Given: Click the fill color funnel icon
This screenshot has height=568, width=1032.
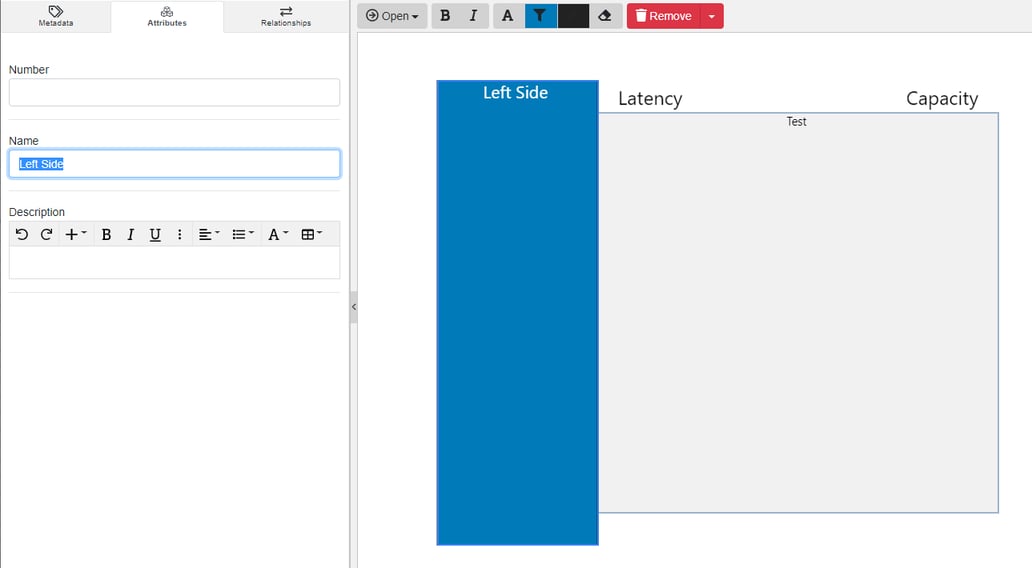Looking at the screenshot, I should click(540, 16).
